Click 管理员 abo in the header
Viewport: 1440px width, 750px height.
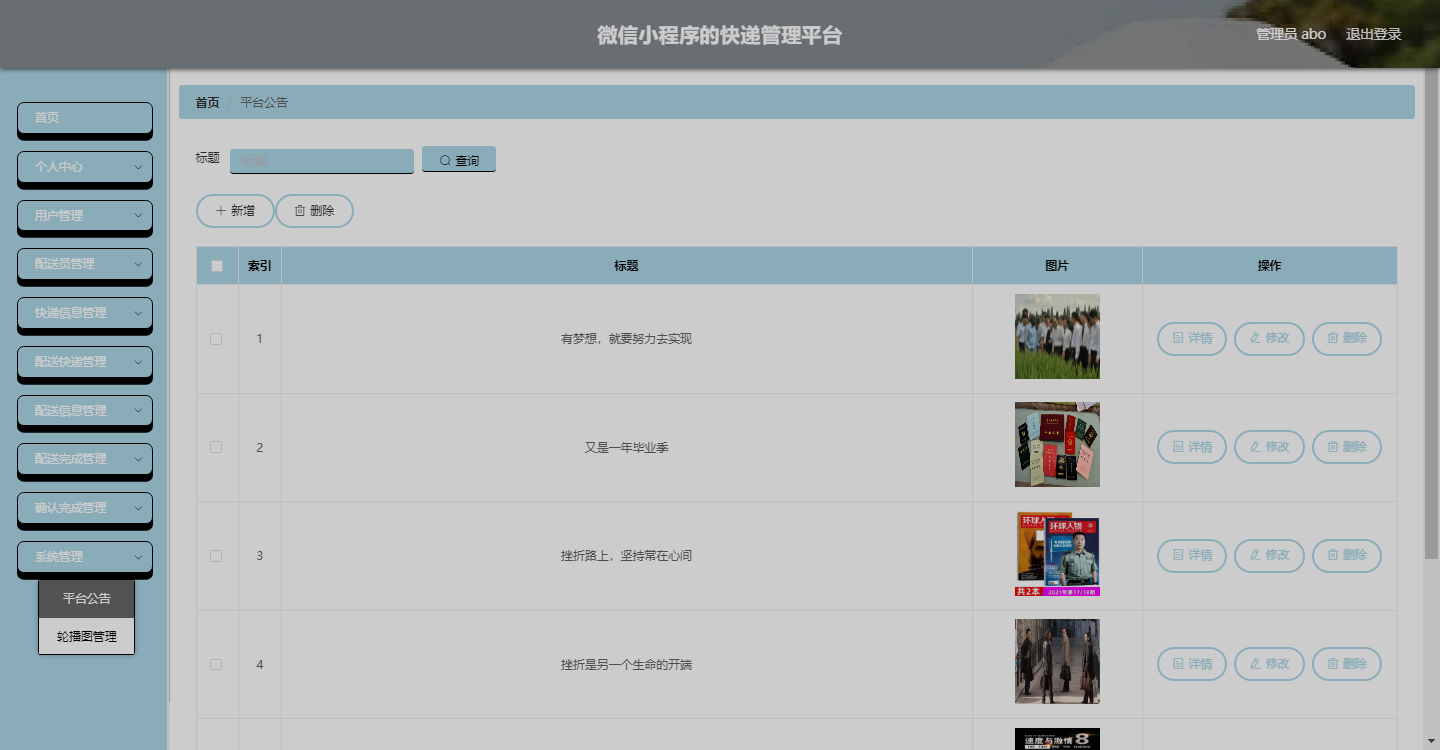pyautogui.click(x=1291, y=34)
